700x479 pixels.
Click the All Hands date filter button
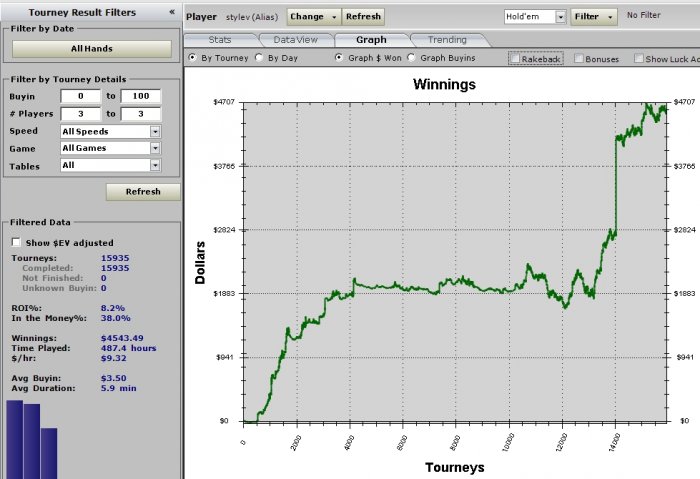pos(91,48)
